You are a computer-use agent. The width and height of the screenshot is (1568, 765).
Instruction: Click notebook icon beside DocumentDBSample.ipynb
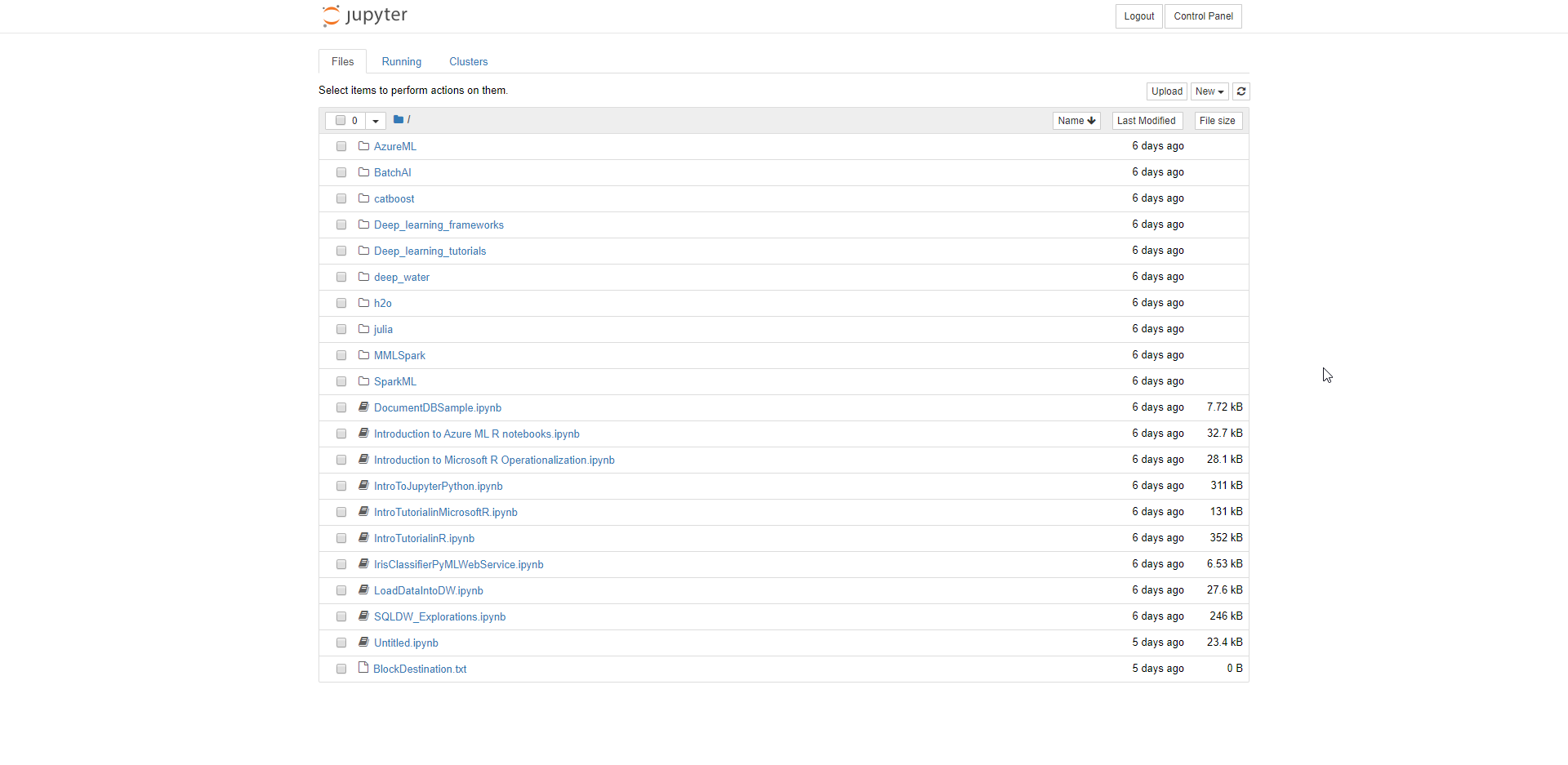(x=363, y=407)
